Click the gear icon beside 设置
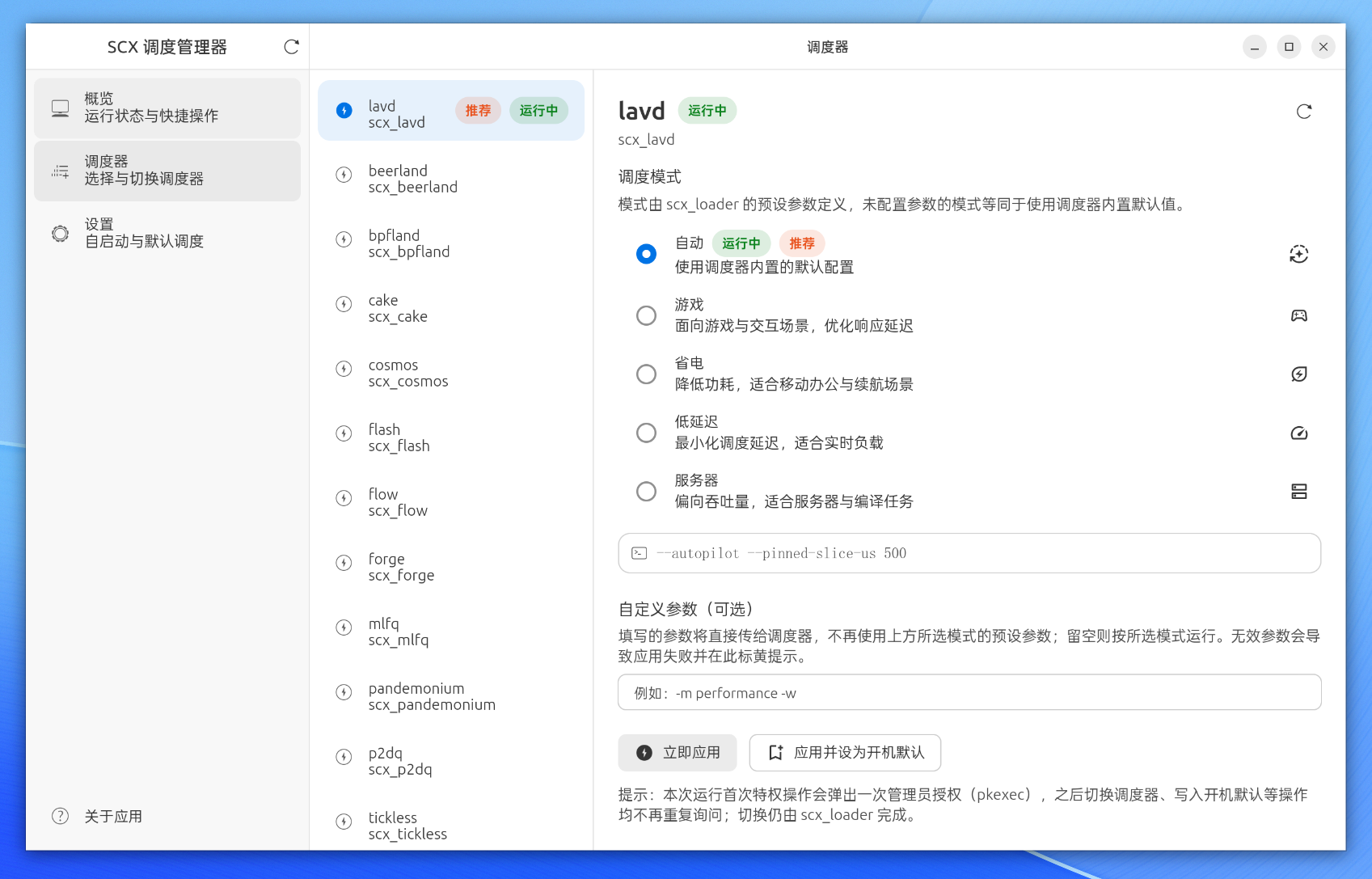This screenshot has height=879, width=1372. (60, 234)
